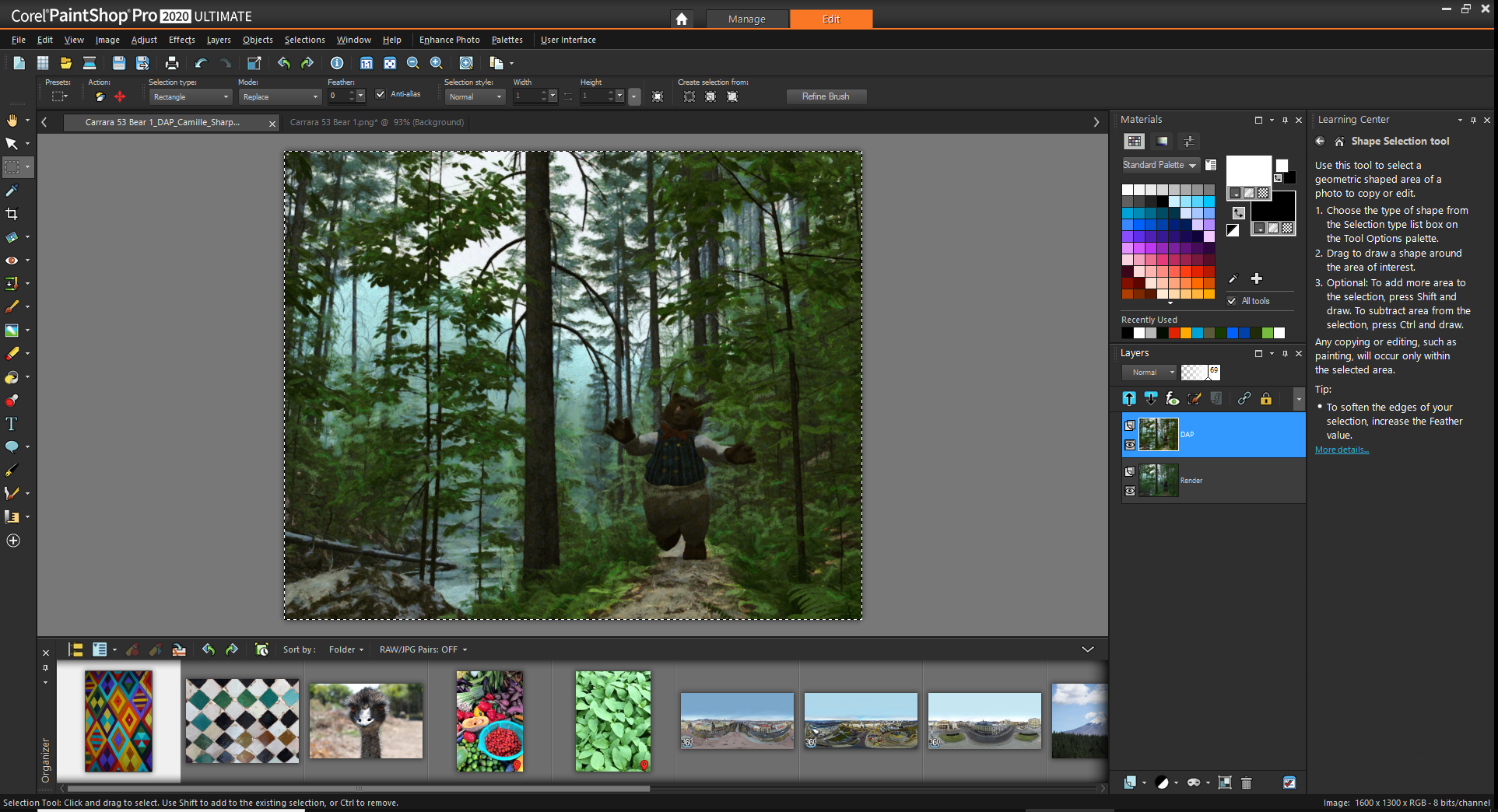Open the Enhance Photo menu button

449,40
